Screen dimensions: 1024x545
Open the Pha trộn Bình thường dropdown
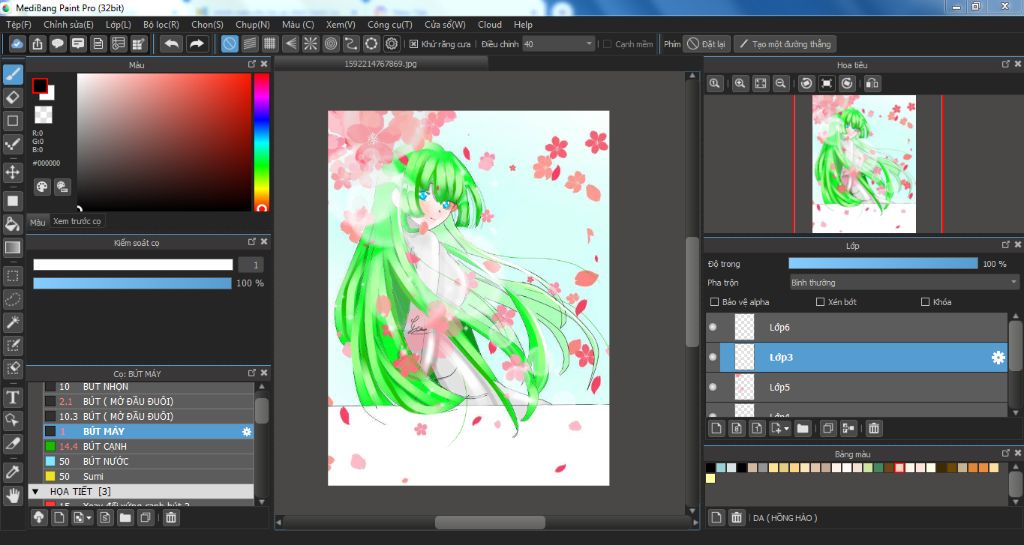[x=904, y=283]
